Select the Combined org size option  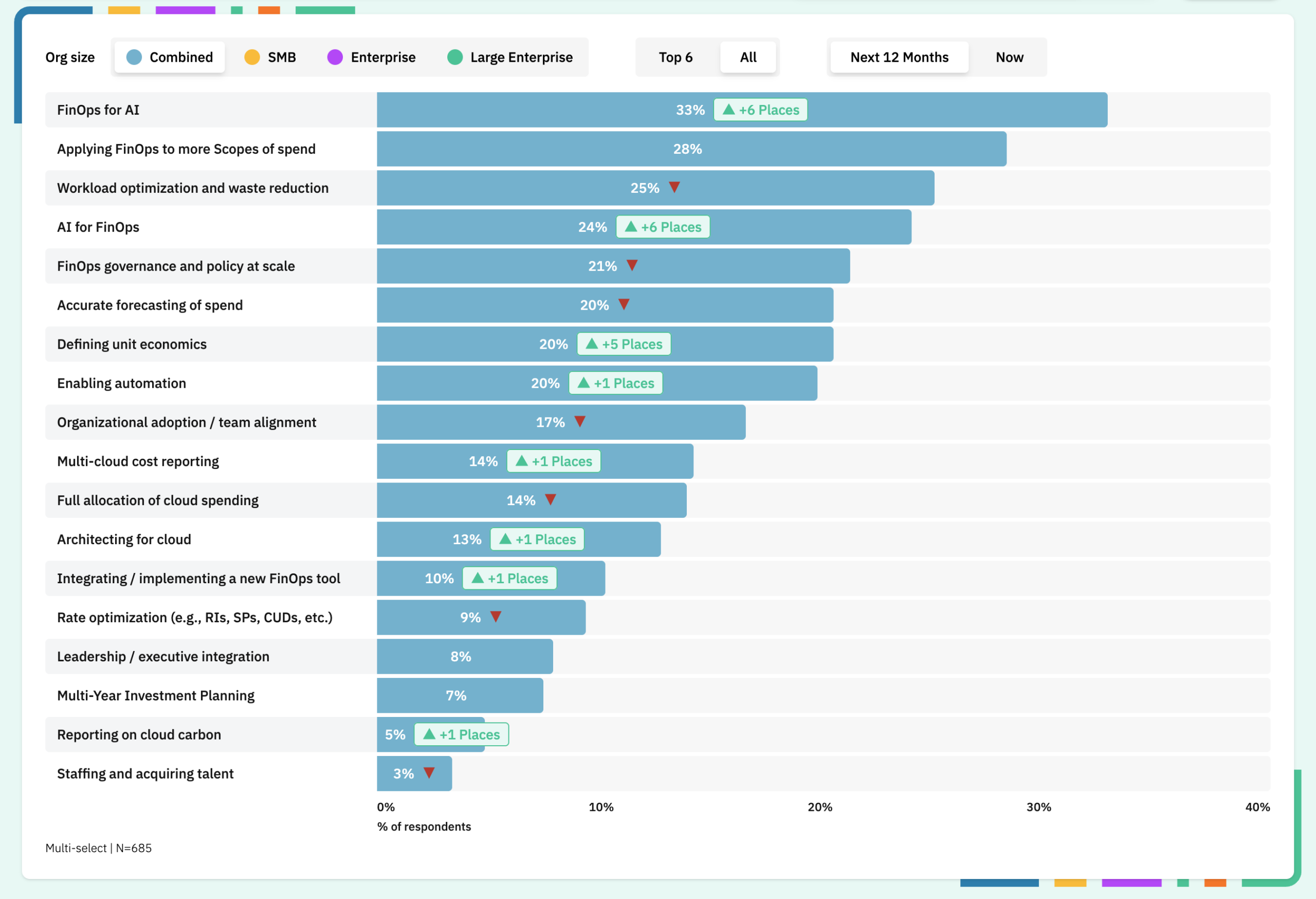[x=170, y=57]
